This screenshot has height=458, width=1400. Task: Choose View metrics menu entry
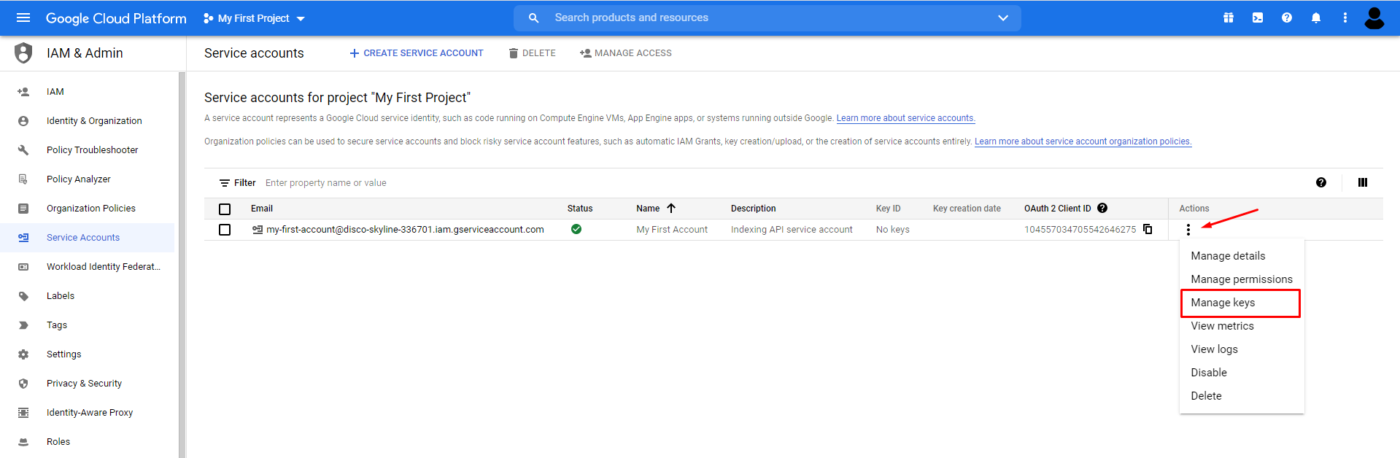pos(1242,326)
